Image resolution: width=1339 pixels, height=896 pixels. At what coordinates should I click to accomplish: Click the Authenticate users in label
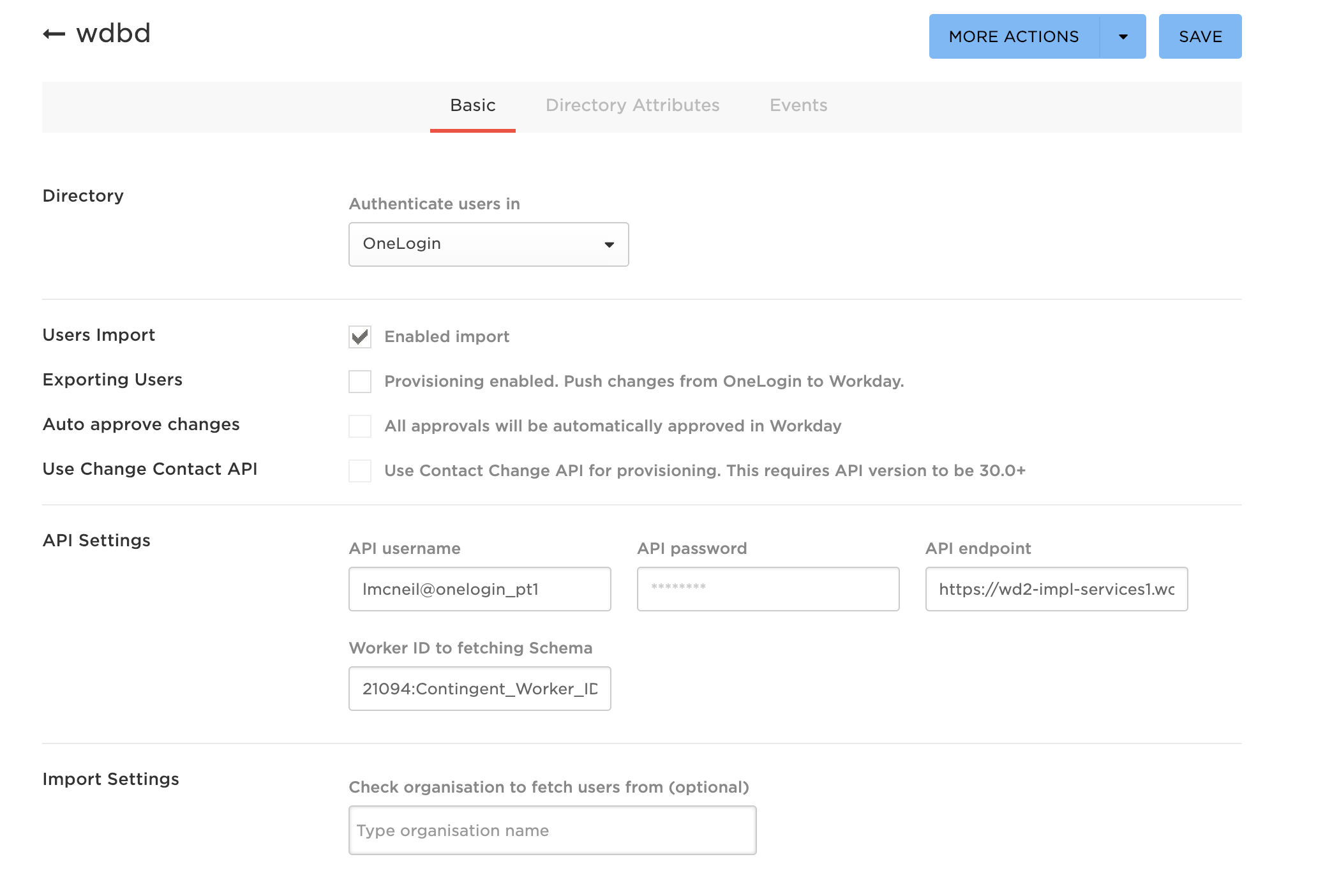click(435, 204)
